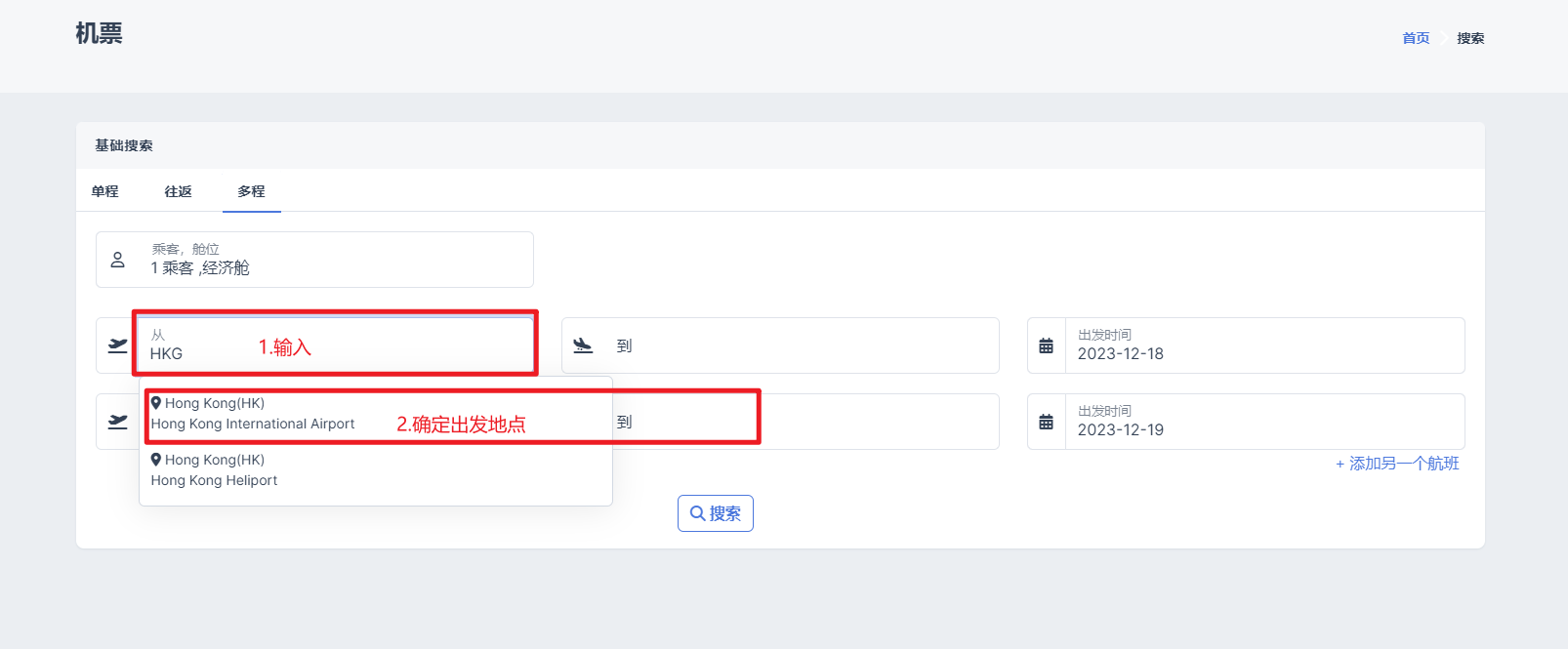Click Hong Kong Heliport location pin icon
The image size is (1568, 649).
pyautogui.click(x=156, y=460)
